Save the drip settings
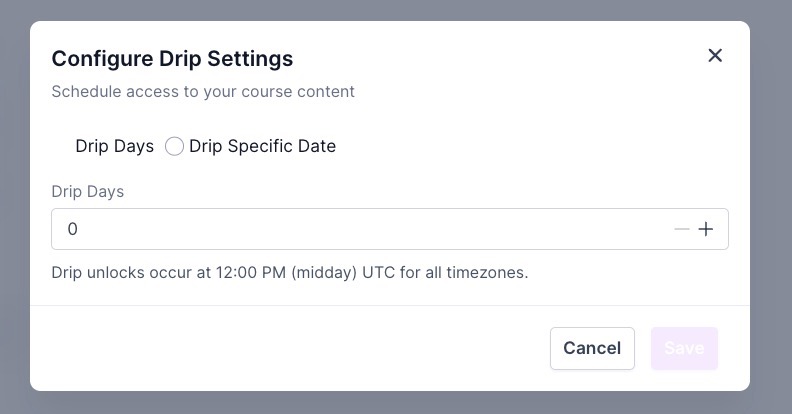Screen dimensions: 792x414 [x=684, y=348]
